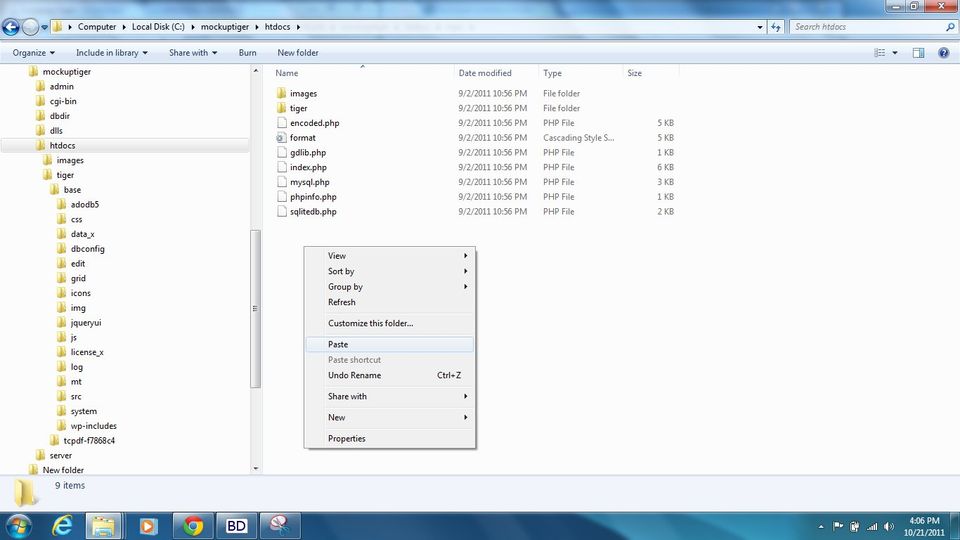Open the View submenu in context menu
The image size is (960, 540).
pyautogui.click(x=389, y=256)
